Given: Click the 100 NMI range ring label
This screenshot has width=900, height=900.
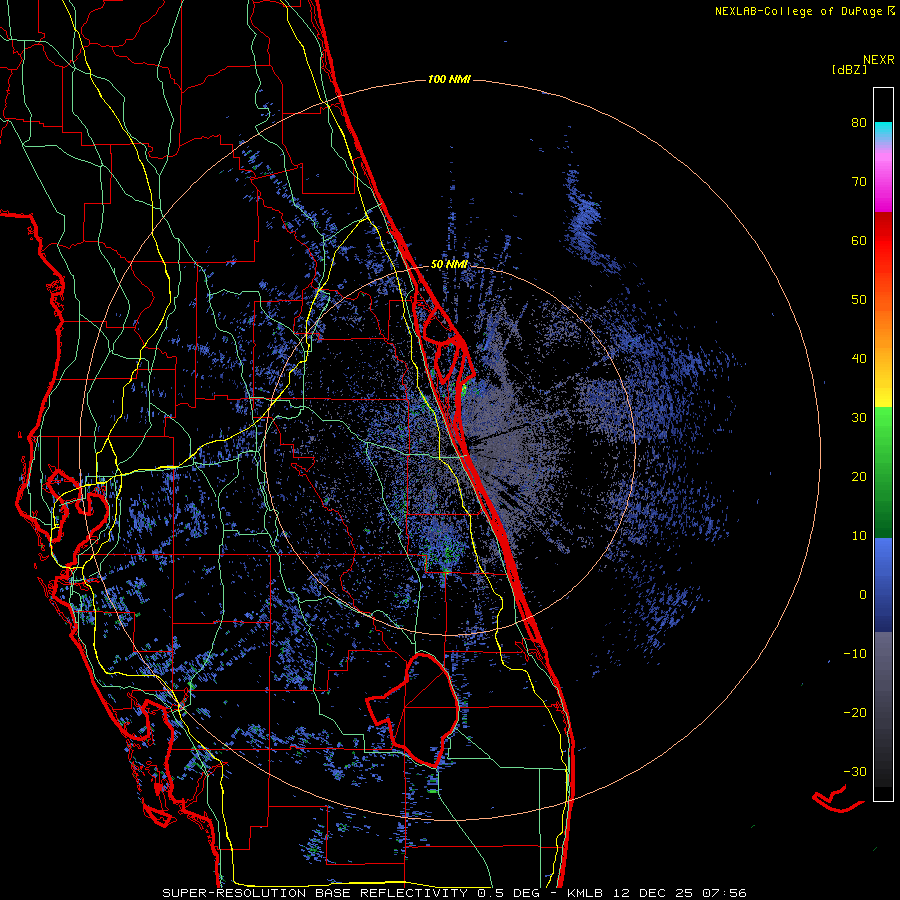Looking at the screenshot, I should click(449, 79).
